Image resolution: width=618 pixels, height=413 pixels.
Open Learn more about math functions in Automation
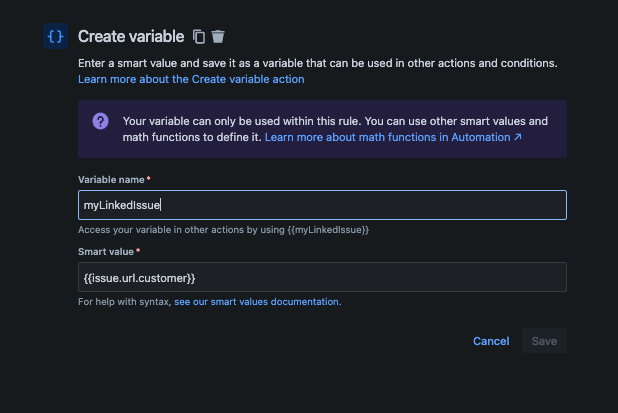[393, 137]
